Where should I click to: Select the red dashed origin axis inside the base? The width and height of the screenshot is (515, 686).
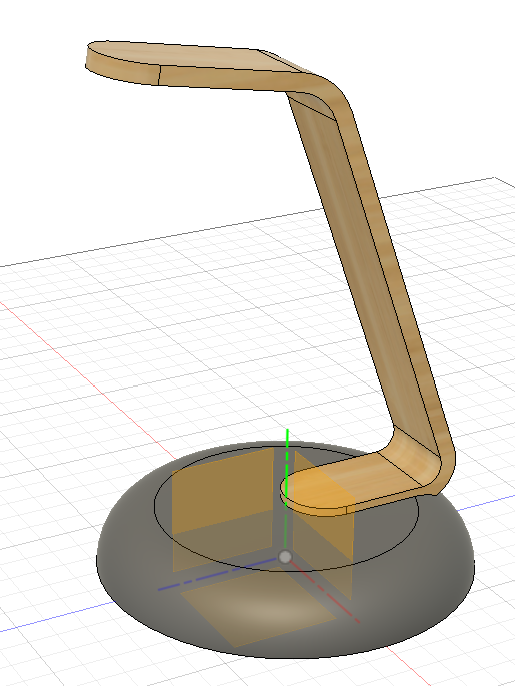coord(326,592)
